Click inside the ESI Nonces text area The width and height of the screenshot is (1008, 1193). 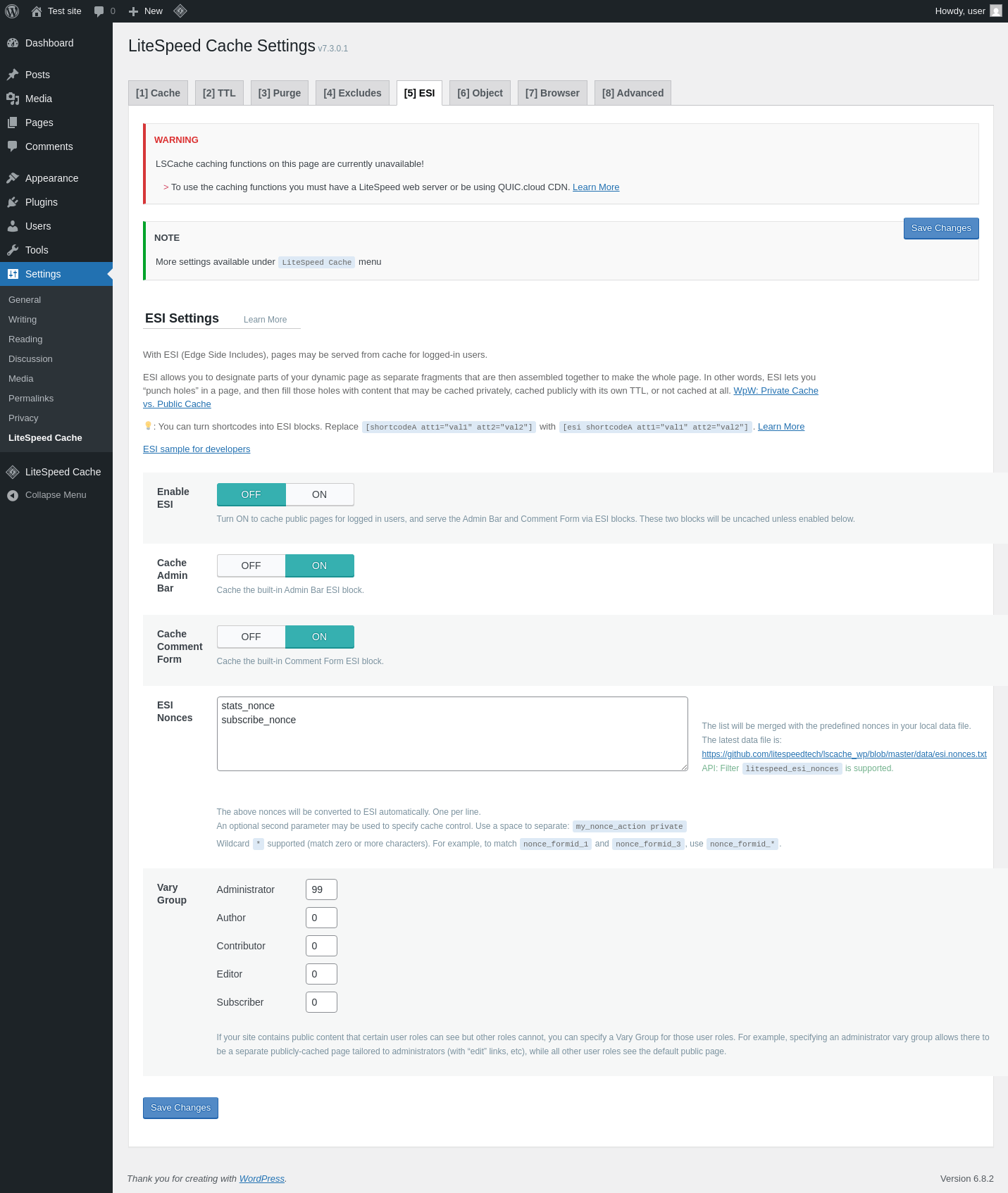pyautogui.click(x=452, y=734)
